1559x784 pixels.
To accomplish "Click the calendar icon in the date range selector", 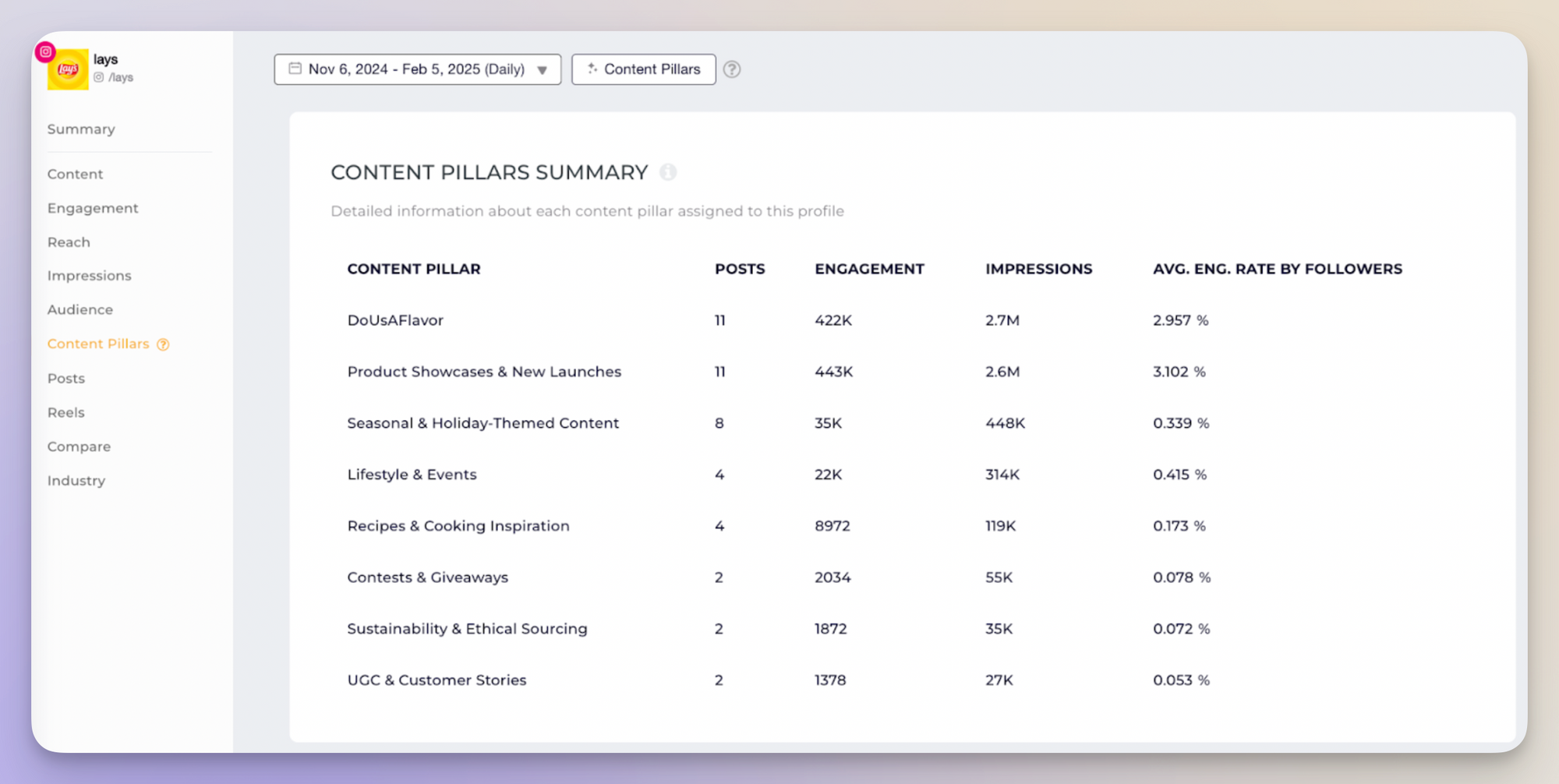I will pos(295,69).
